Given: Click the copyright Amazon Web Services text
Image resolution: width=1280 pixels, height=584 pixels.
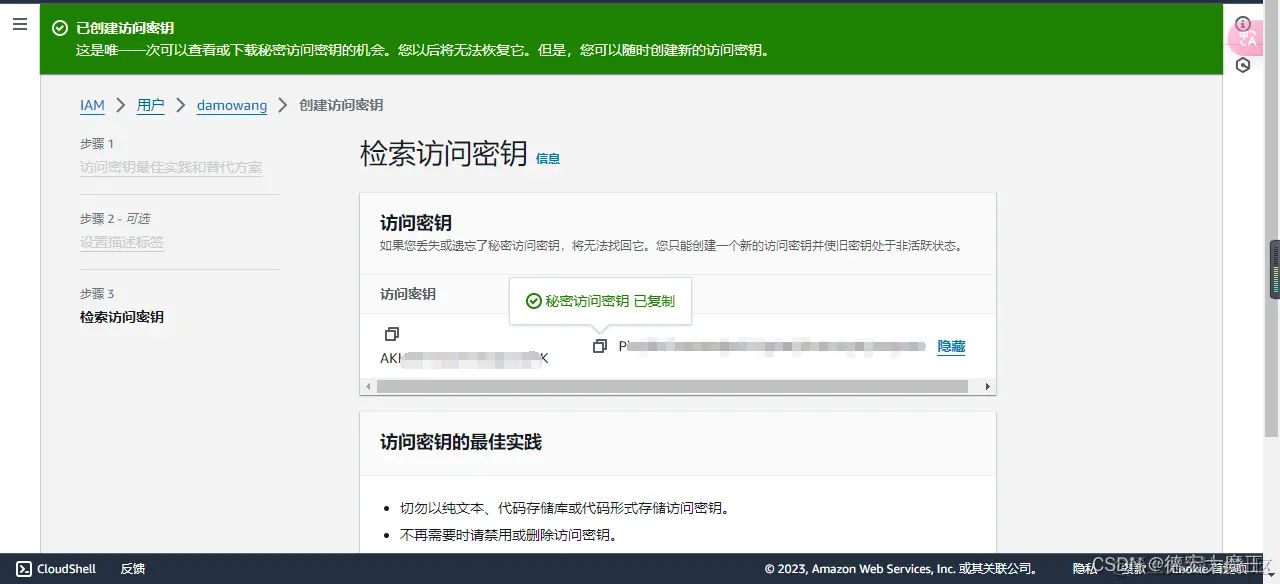Looking at the screenshot, I should click(900, 569).
